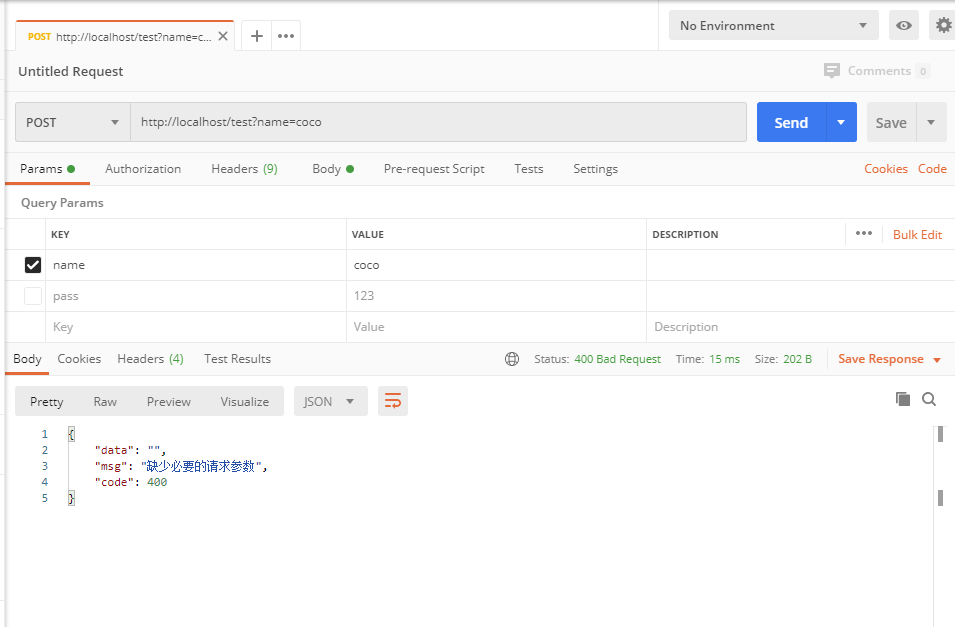This screenshot has height=627, width=955.
Task: Open the Code snippet link
Action: point(932,169)
